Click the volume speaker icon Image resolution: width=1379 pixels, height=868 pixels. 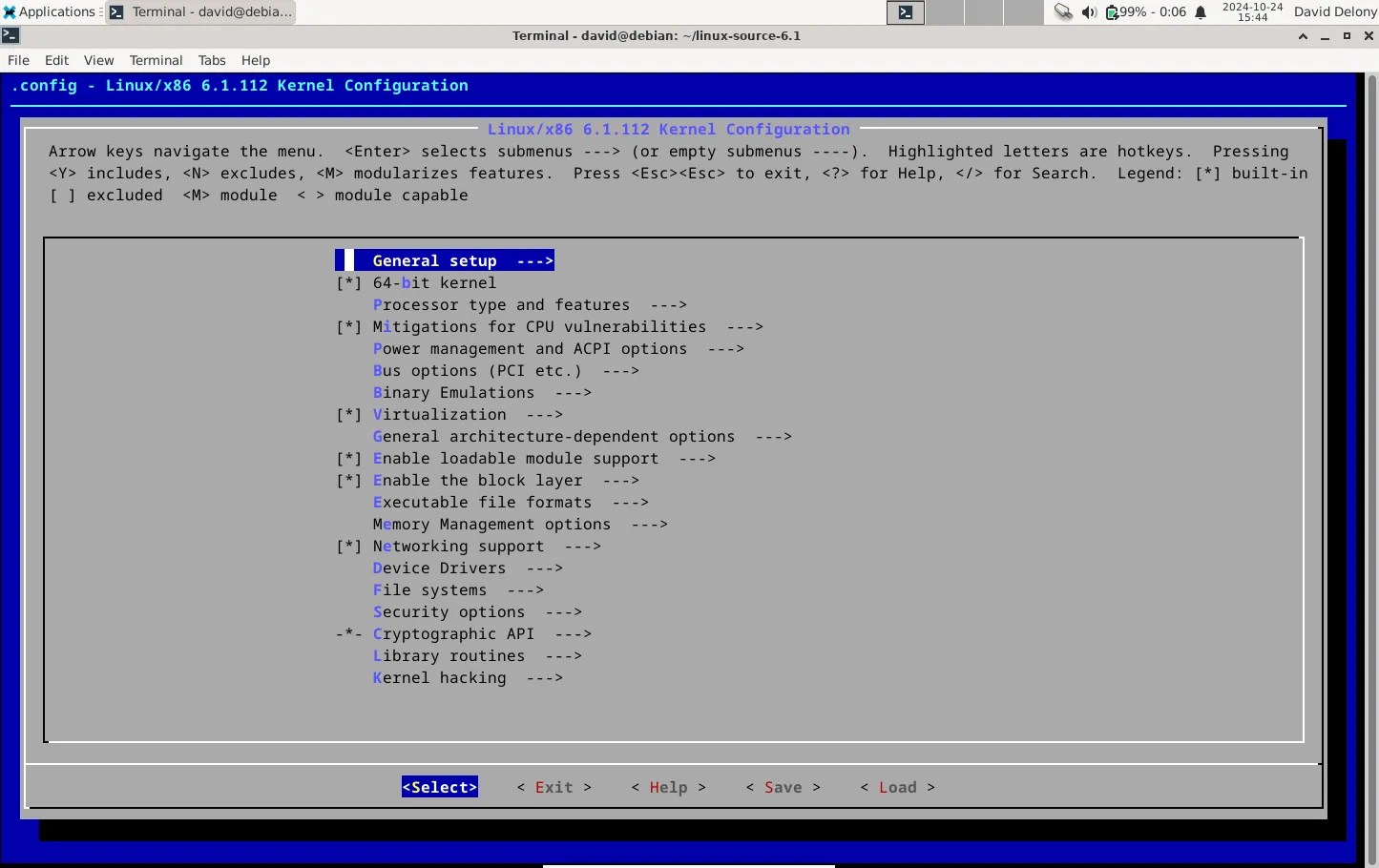(x=1089, y=12)
